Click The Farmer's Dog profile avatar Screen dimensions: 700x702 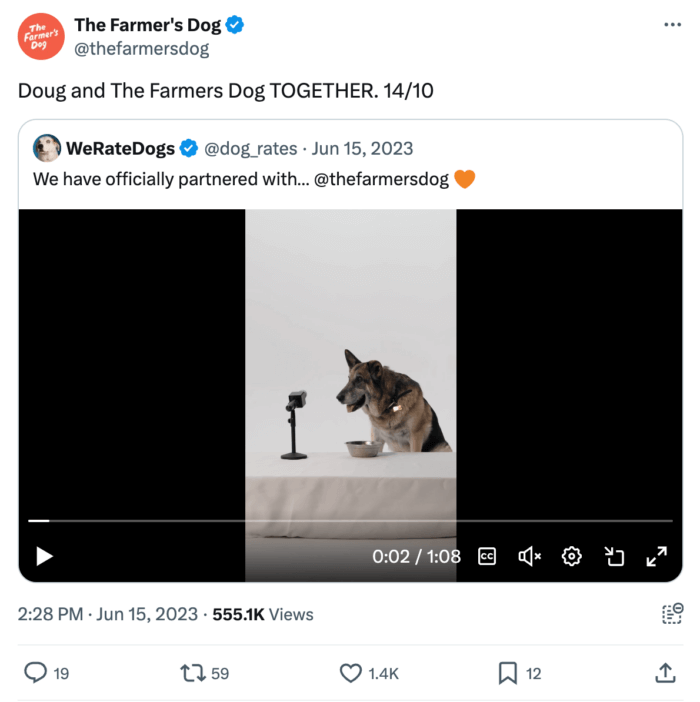[x=41, y=36]
